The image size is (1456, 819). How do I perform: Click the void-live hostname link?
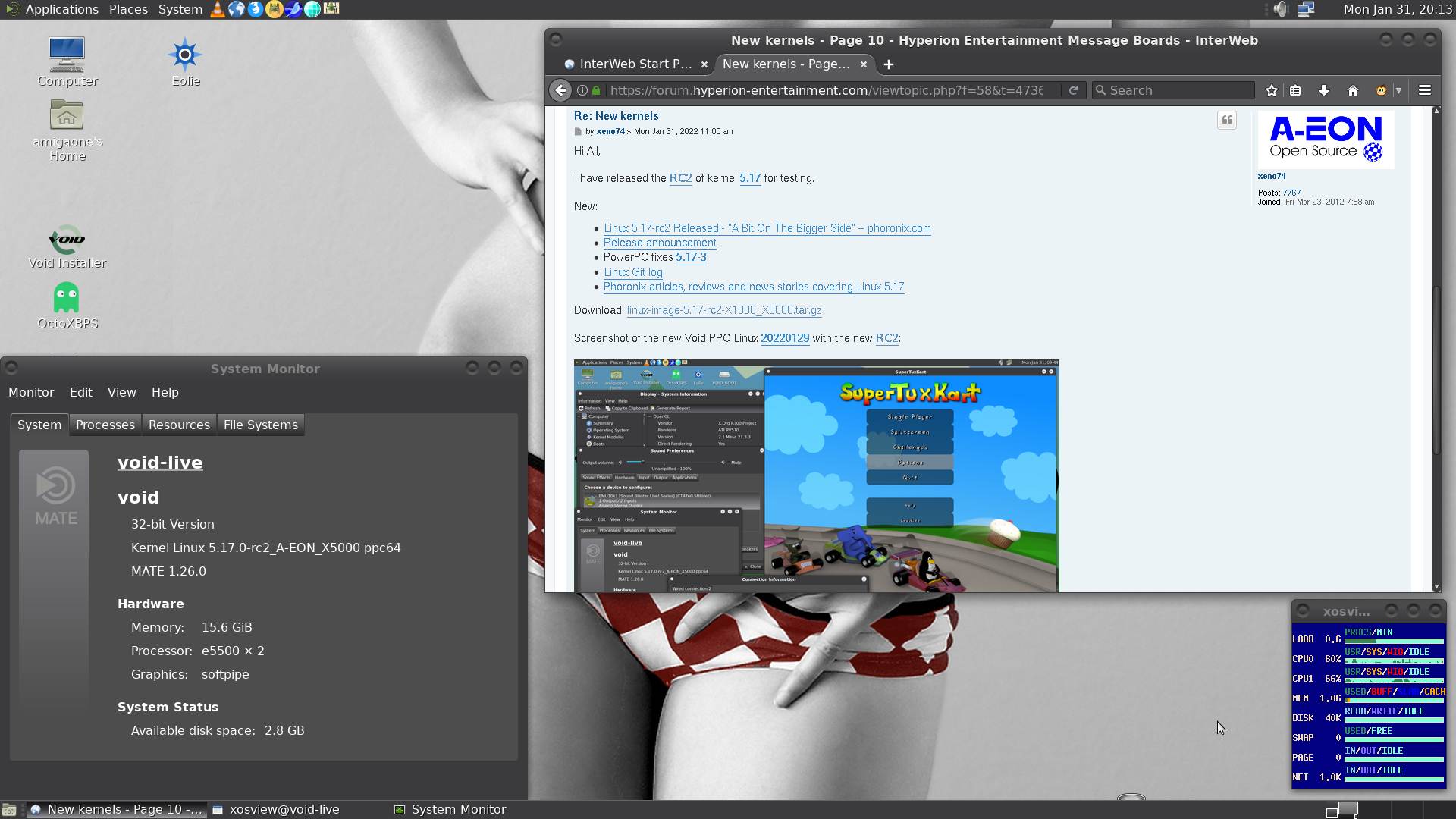pyautogui.click(x=160, y=463)
